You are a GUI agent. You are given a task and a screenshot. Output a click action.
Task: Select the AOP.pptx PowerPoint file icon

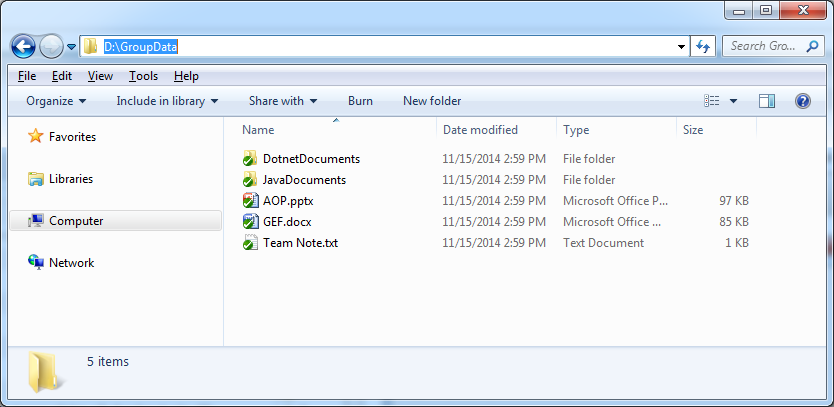pos(250,201)
